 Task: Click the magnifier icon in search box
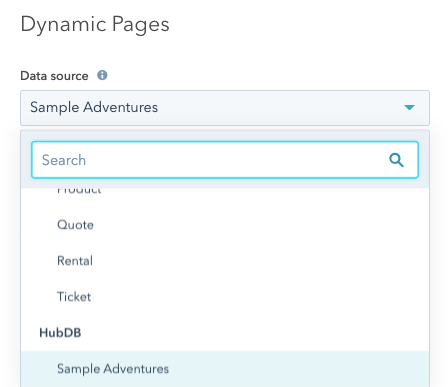click(396, 160)
